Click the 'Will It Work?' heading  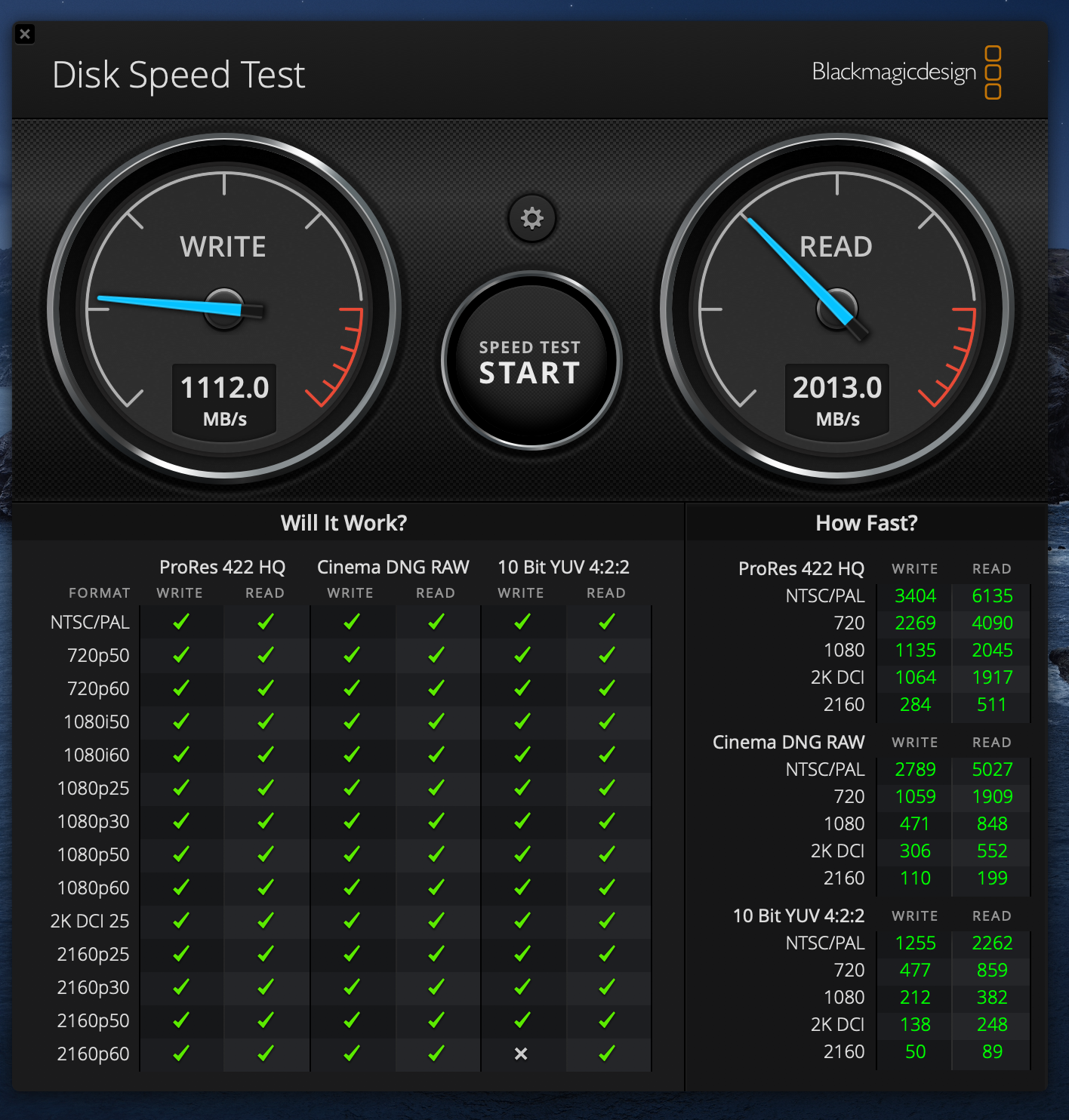pos(343,523)
